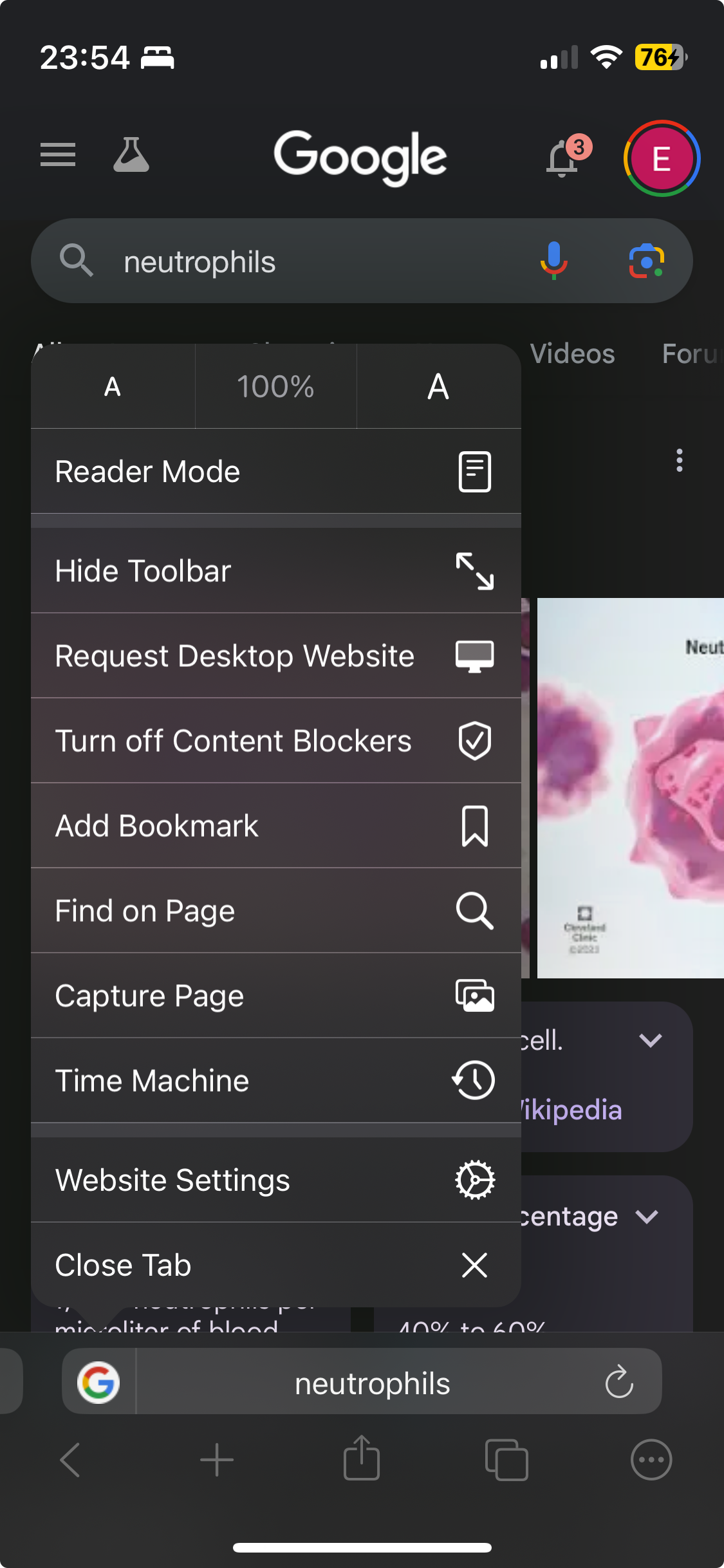The width and height of the screenshot is (724, 1568).
Task: Toggle Reader Mode
Action: click(x=275, y=472)
